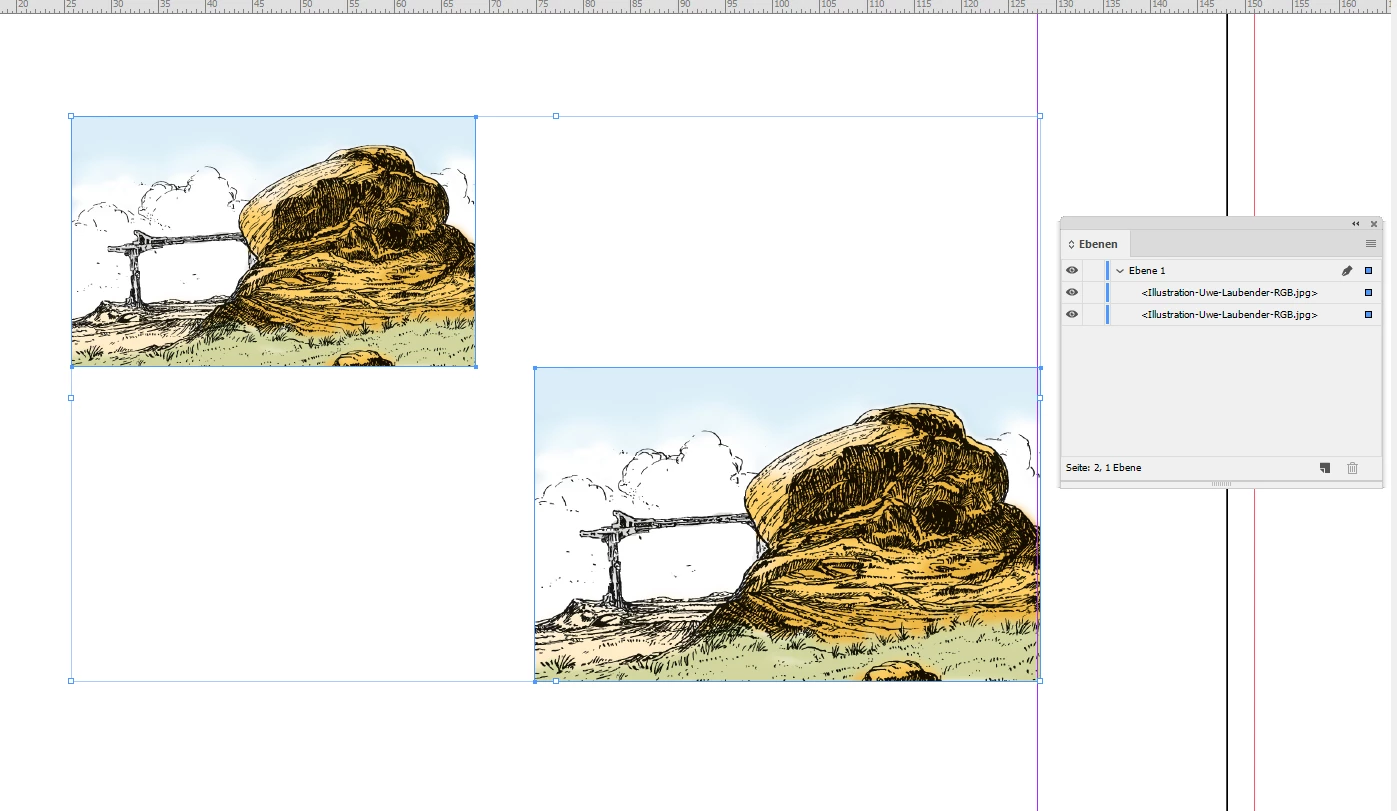Click selection square of second Illustration entry
The width and height of the screenshot is (1397, 811).
[x=1369, y=315]
